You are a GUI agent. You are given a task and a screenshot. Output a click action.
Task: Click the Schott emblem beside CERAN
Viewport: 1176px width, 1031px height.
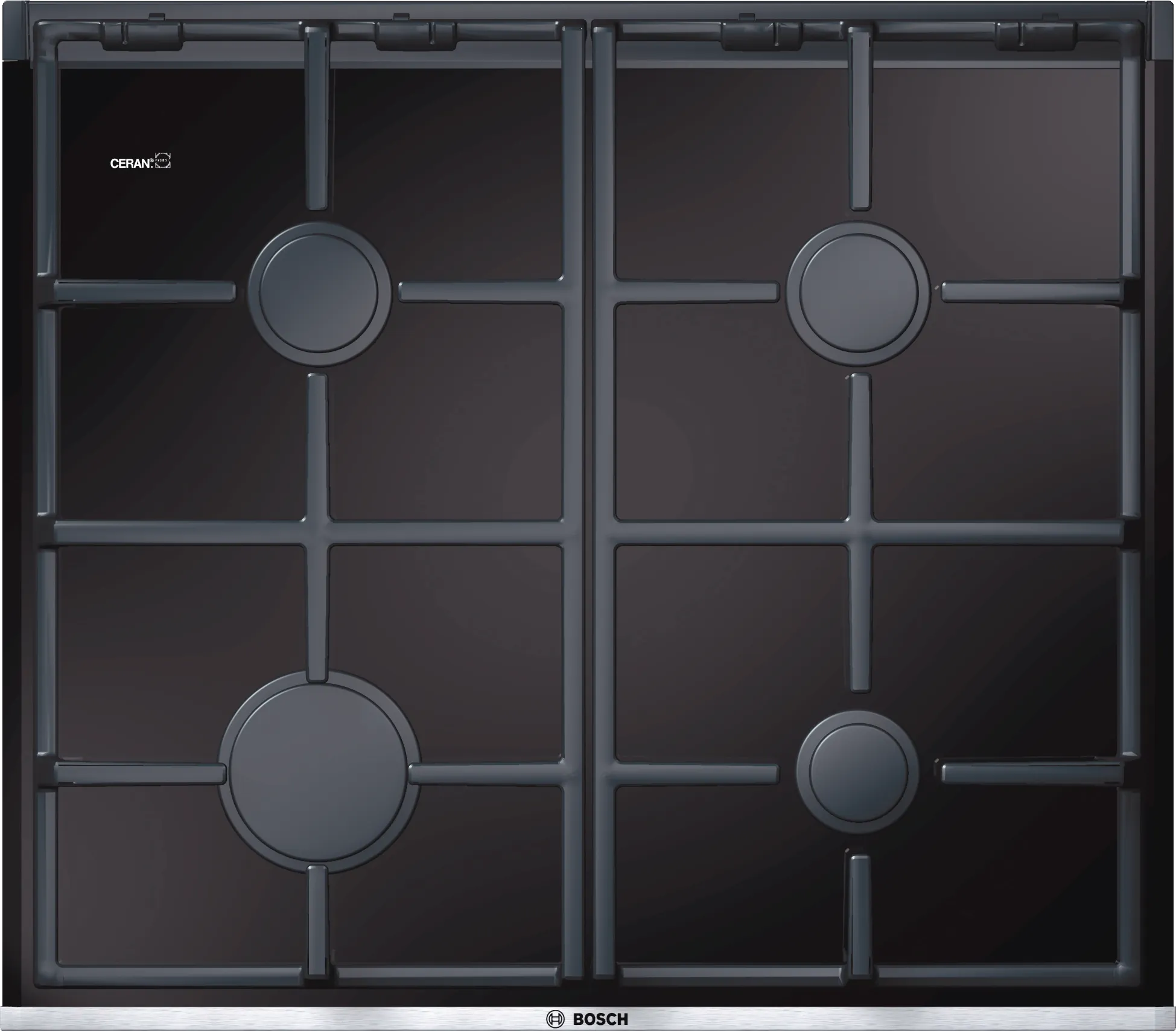[x=163, y=161]
